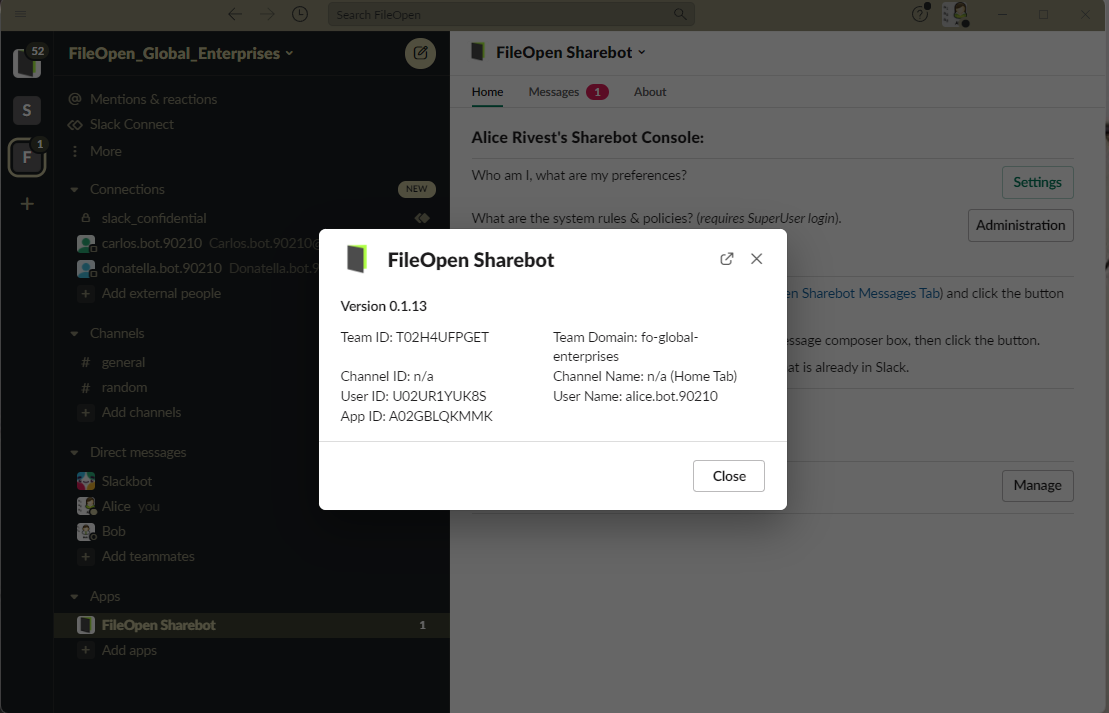Click the Slackbot avatar icon
This screenshot has height=713, width=1109.
pos(86,482)
